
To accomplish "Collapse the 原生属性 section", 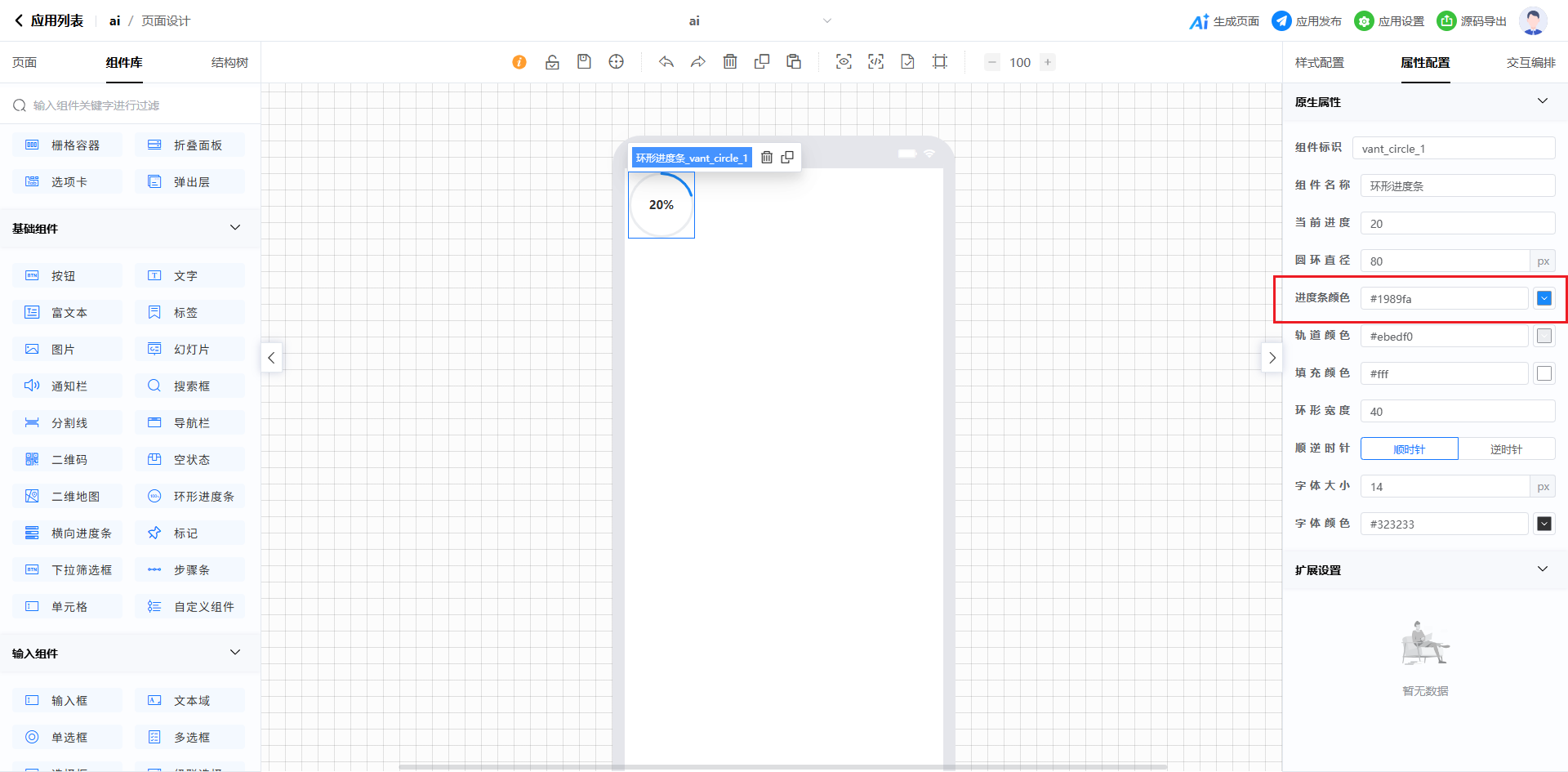I will point(1542,101).
